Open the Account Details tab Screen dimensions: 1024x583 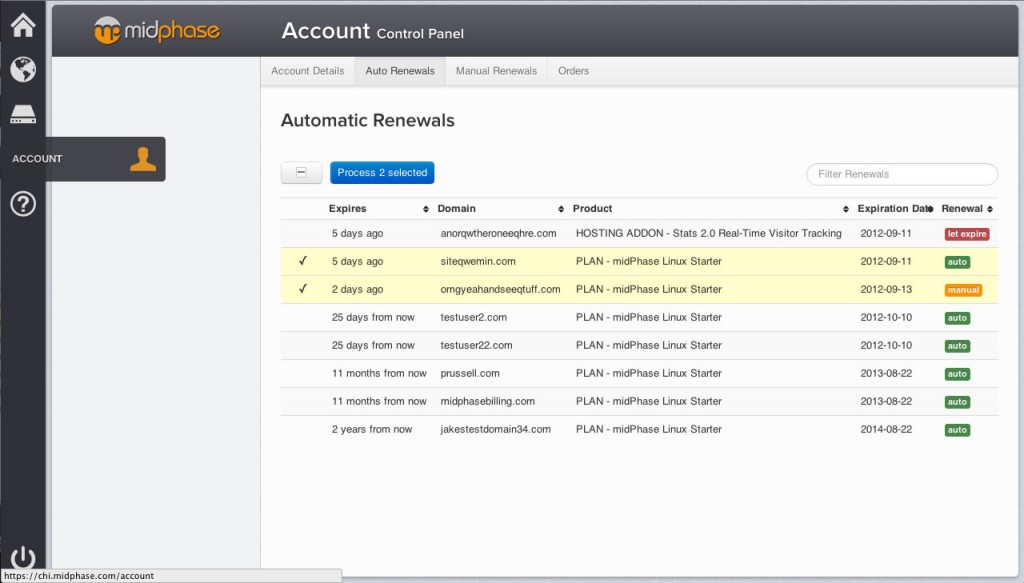(307, 71)
